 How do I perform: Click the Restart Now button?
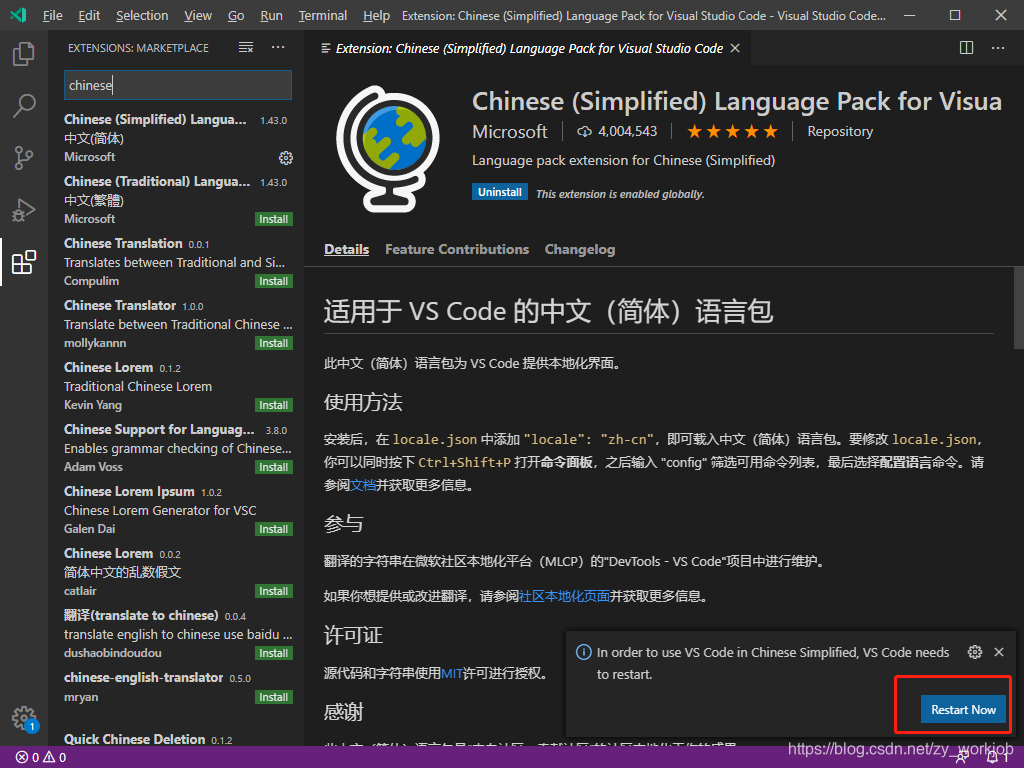click(x=963, y=709)
